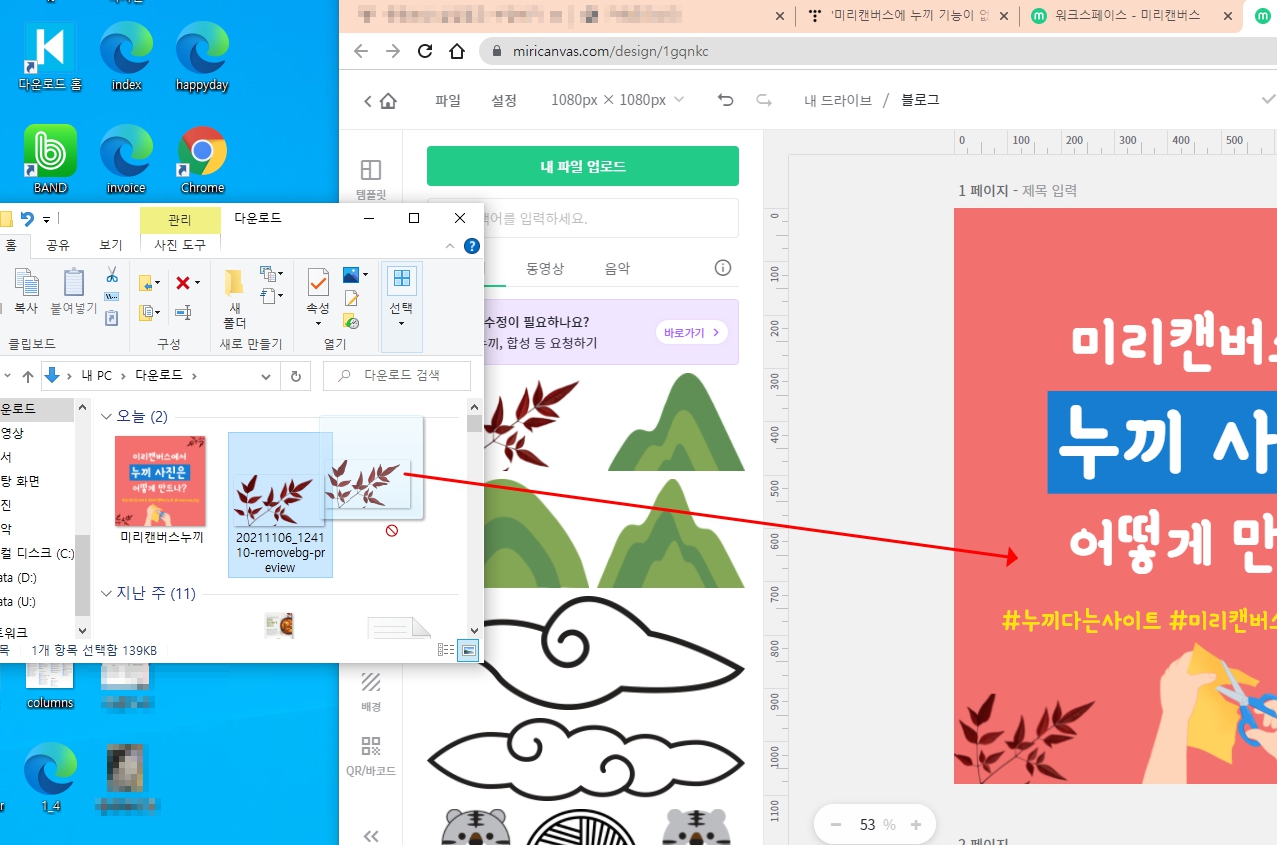
Task: Click the info icon beside the Music tab
Action: [x=723, y=268]
